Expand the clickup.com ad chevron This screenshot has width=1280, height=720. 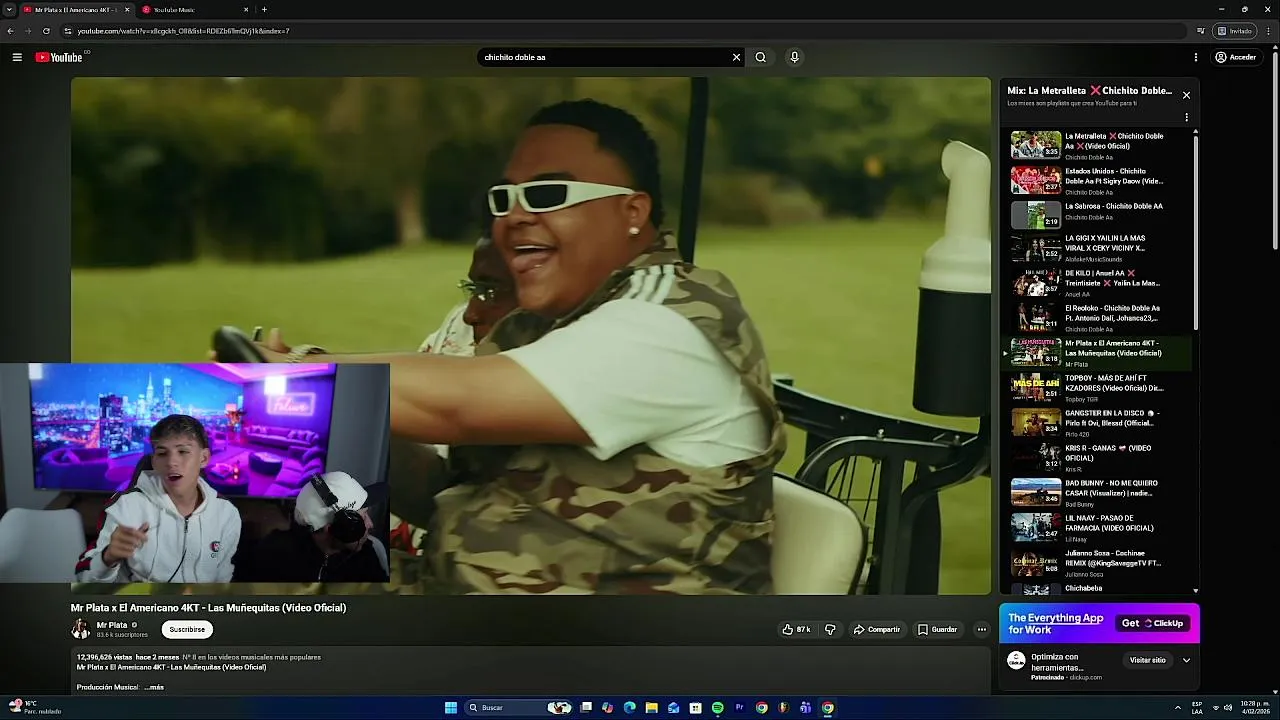point(1186,660)
